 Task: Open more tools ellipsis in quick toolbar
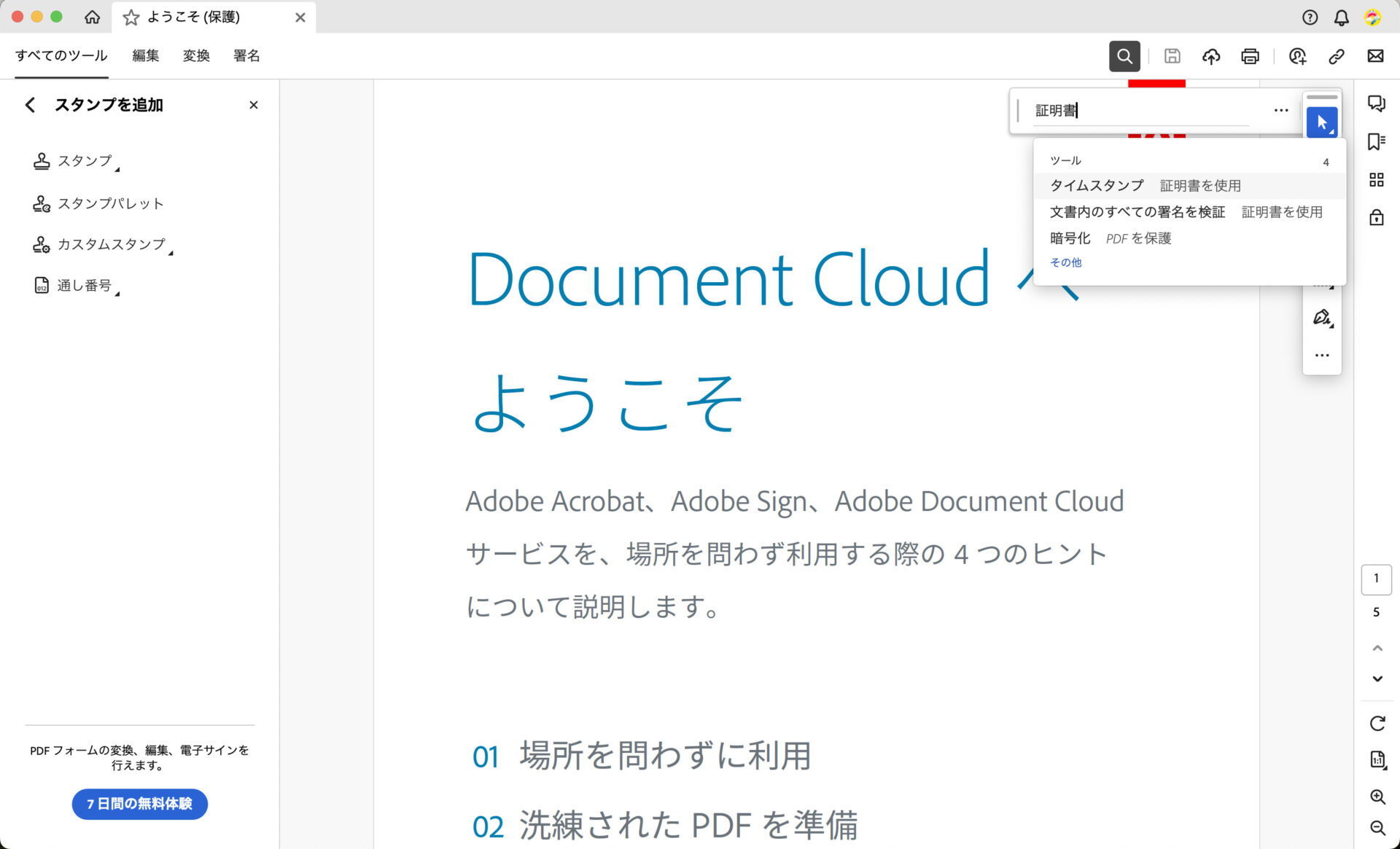pyautogui.click(x=1321, y=356)
